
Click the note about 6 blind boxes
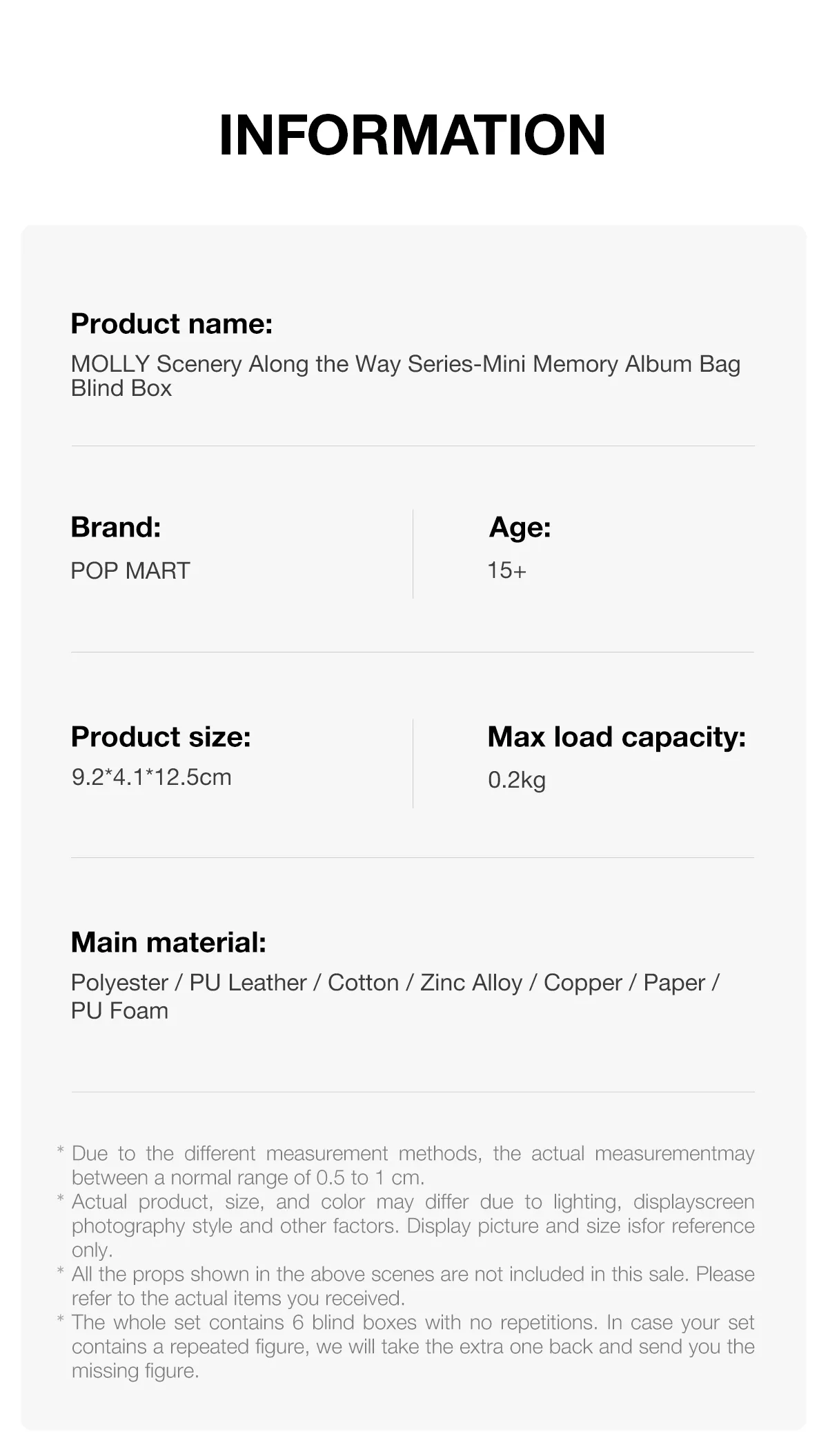click(413, 1346)
